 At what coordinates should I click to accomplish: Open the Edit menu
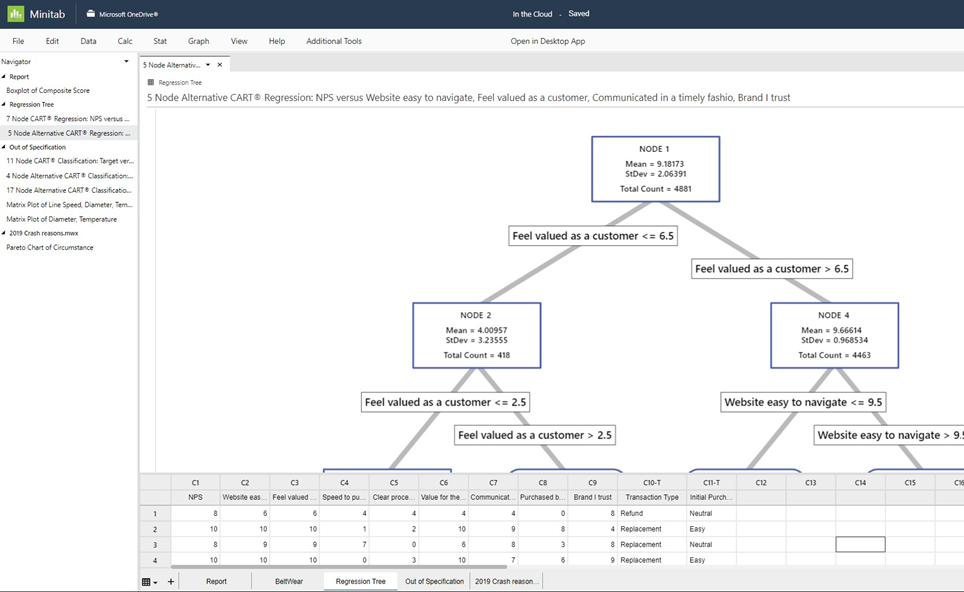[x=52, y=41]
